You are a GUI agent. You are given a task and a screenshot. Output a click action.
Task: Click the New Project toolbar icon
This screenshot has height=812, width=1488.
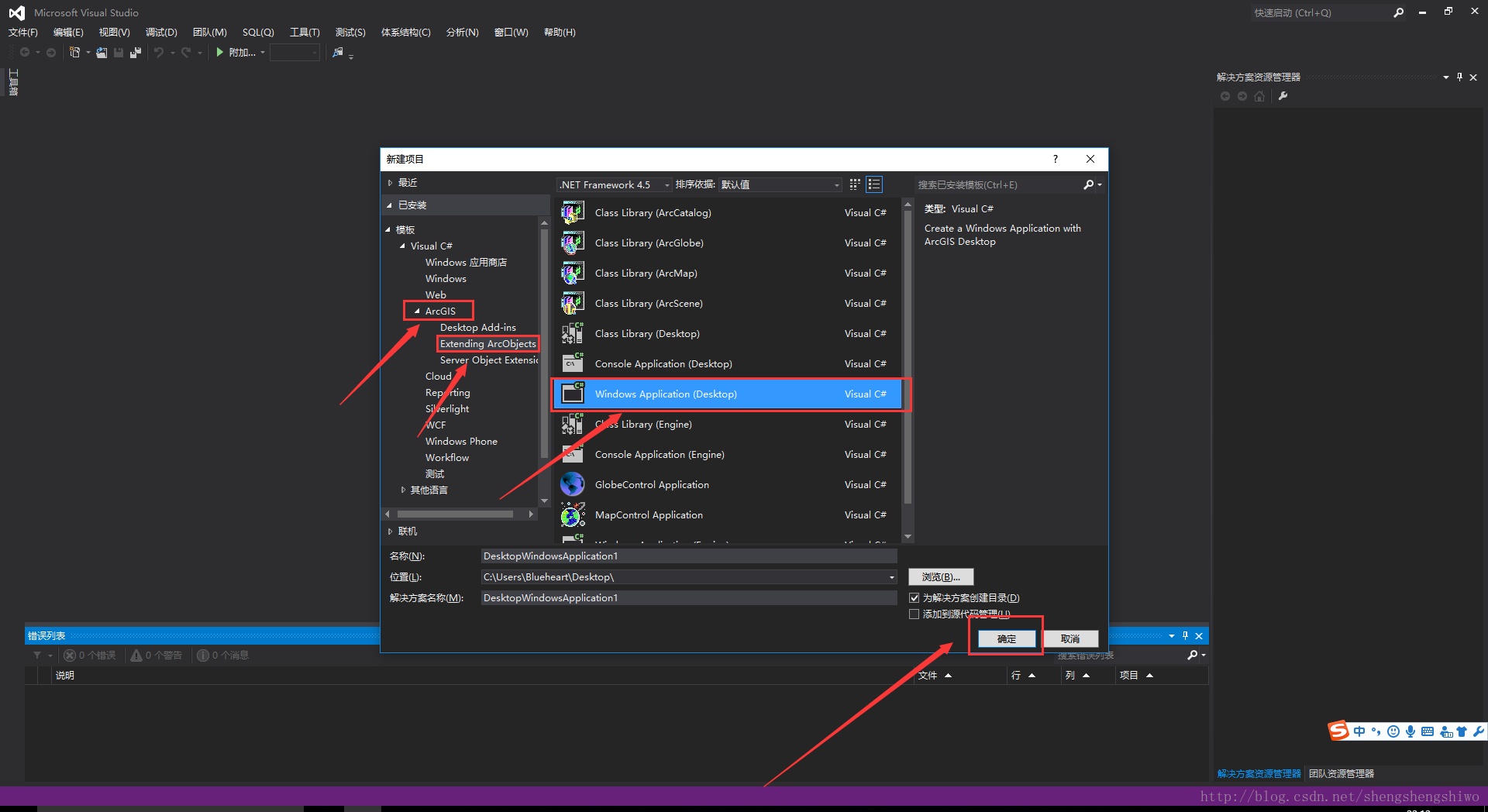pyautogui.click(x=75, y=53)
